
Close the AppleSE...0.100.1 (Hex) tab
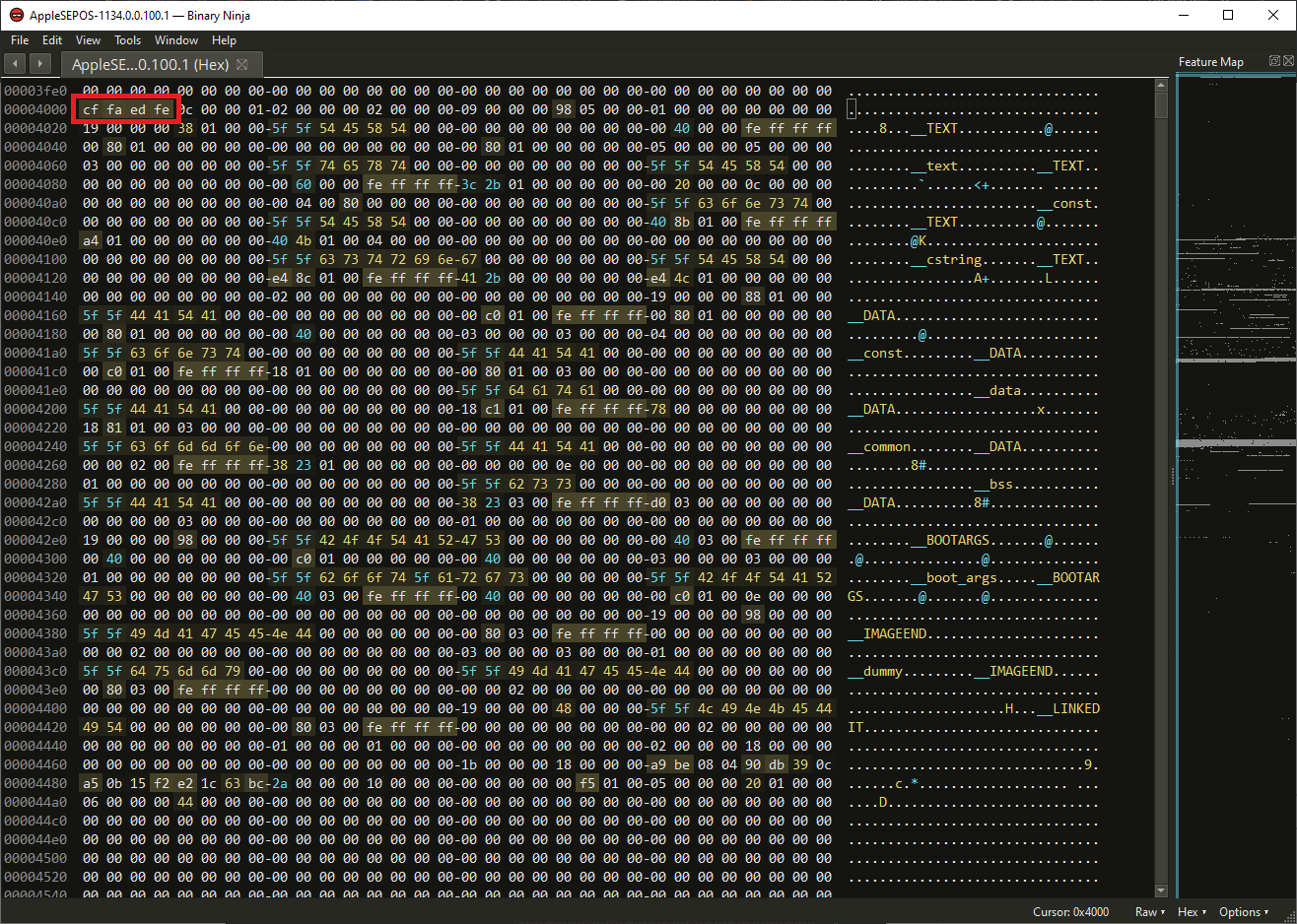[242, 64]
